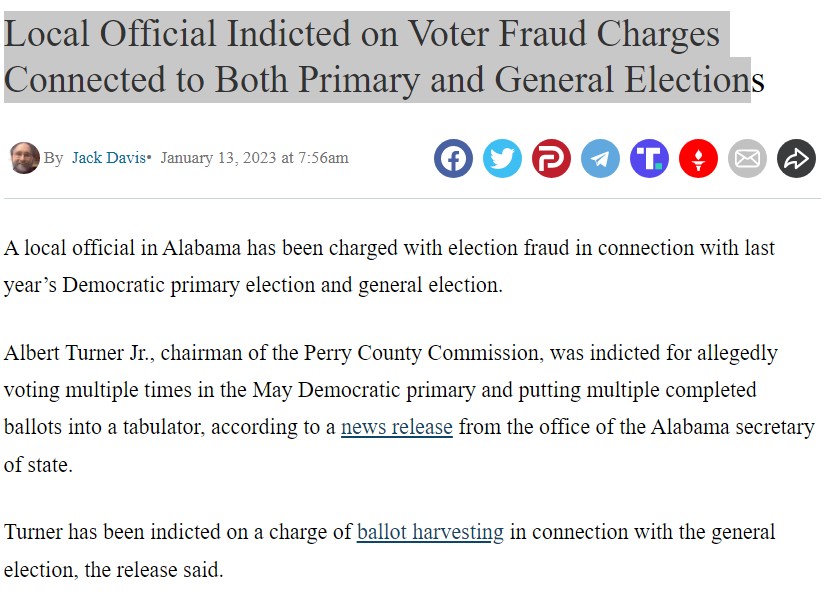Click the author's avatar photo

click(24, 157)
